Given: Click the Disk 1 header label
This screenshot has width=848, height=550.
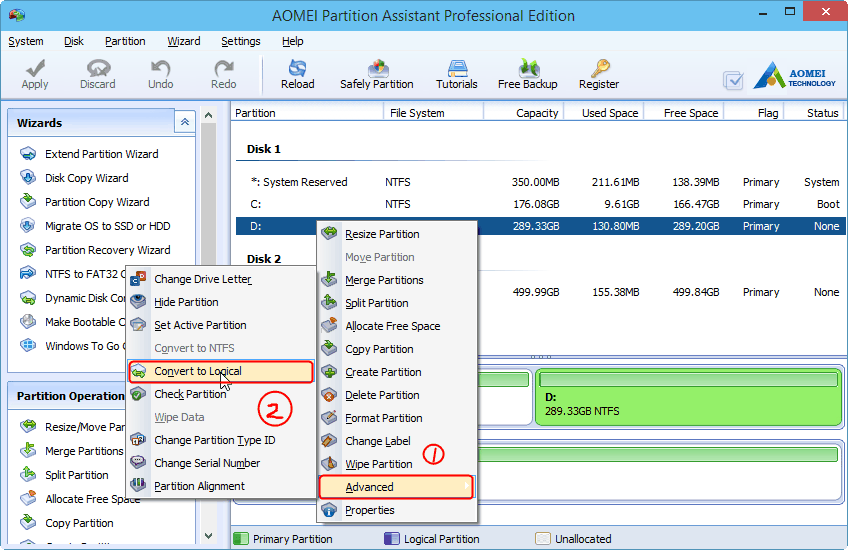Looking at the screenshot, I should click(263, 149).
